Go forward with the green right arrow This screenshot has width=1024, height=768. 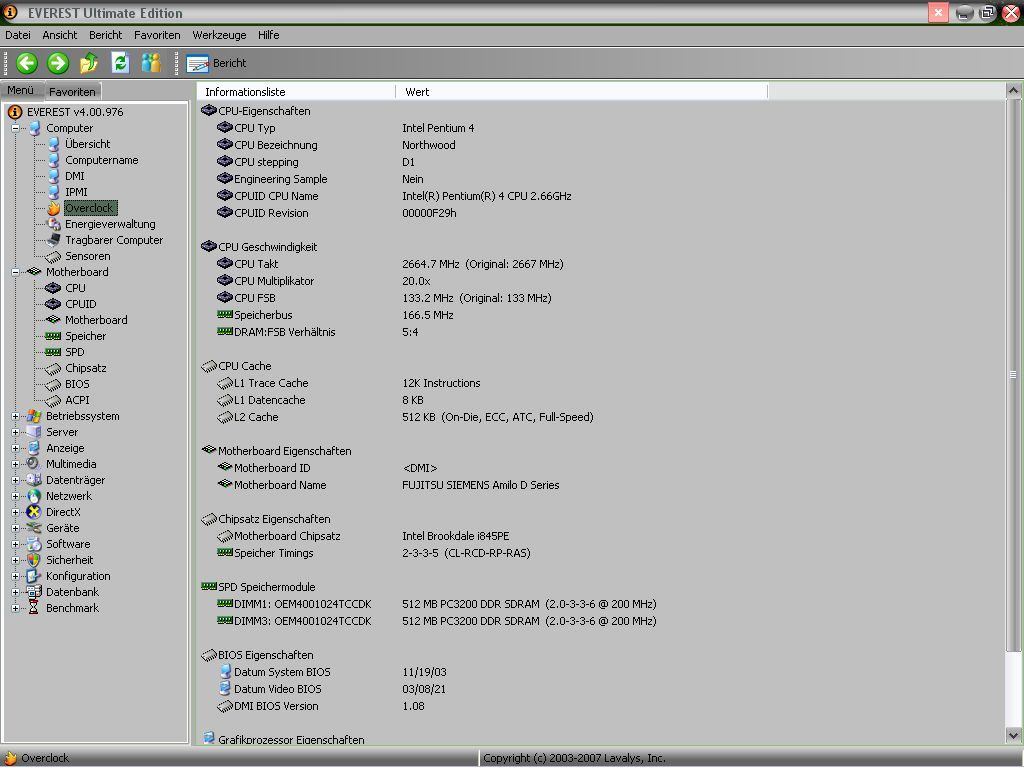58,63
